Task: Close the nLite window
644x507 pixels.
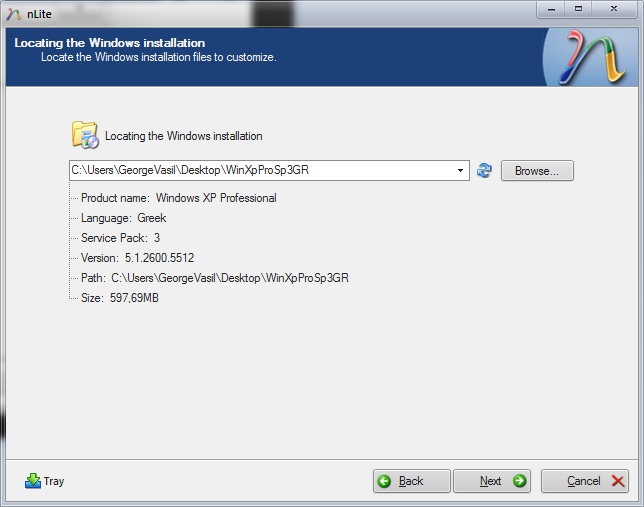Action: tap(614, 9)
